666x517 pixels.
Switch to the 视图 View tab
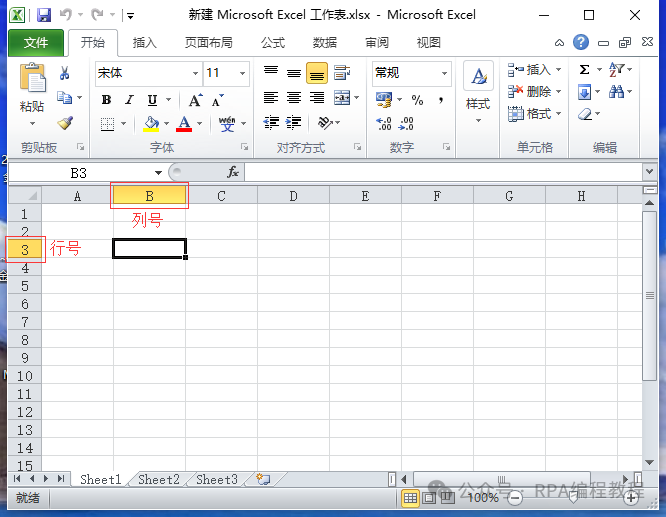pyautogui.click(x=429, y=42)
